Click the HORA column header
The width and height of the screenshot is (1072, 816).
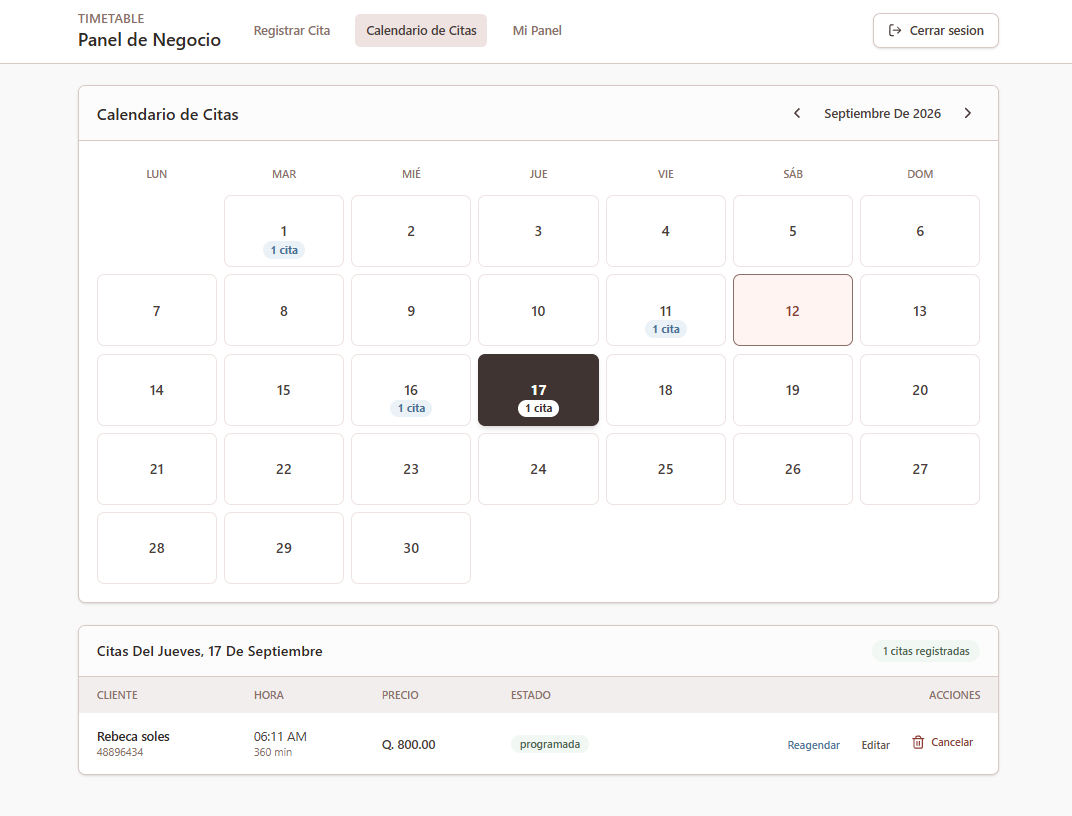(x=269, y=695)
